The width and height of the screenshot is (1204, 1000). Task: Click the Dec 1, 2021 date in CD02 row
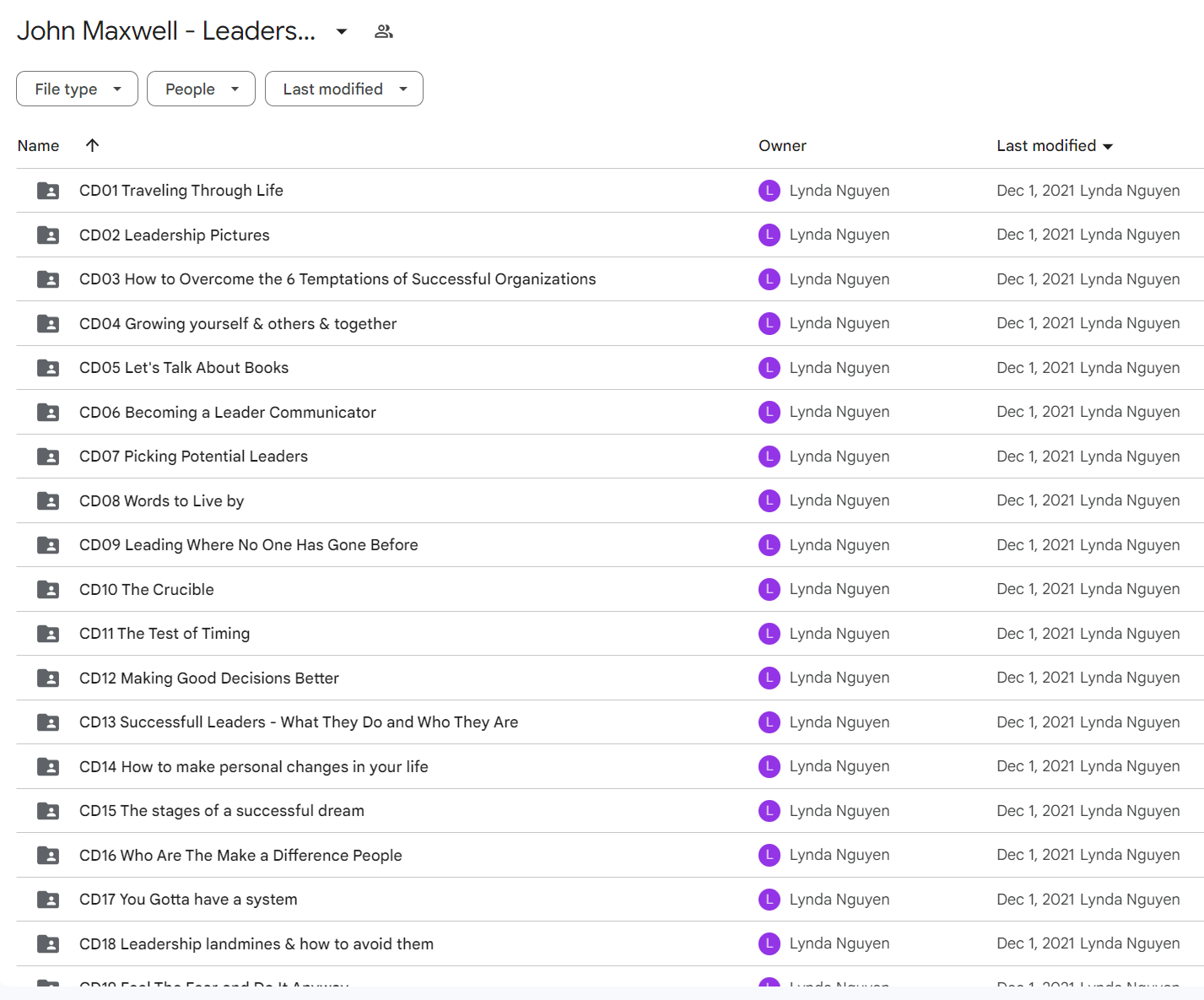1035,235
